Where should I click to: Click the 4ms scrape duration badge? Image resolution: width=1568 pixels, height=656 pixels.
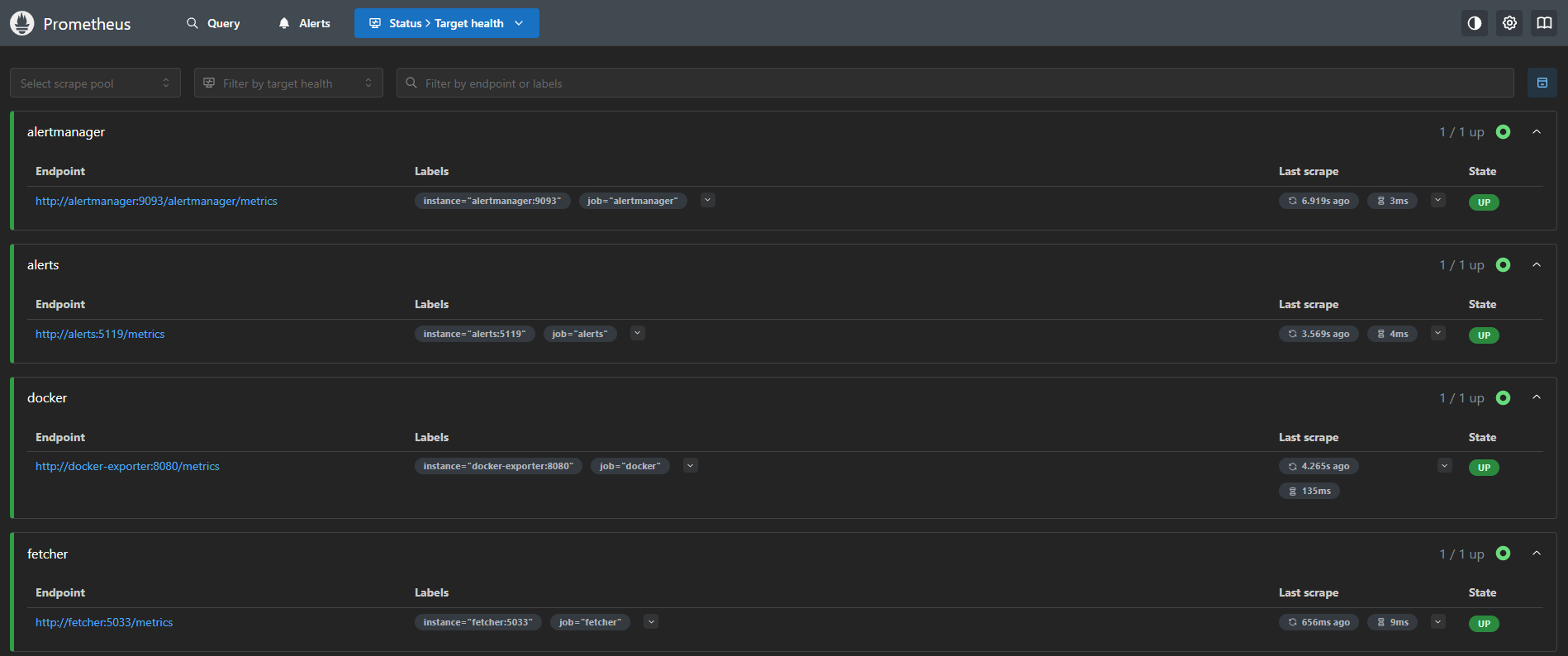tap(1392, 334)
